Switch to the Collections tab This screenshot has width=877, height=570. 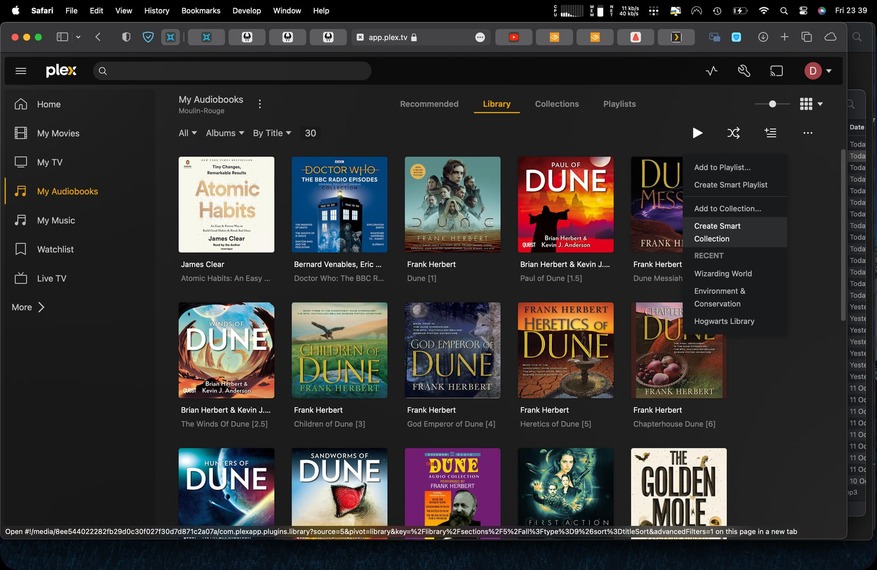(557, 104)
